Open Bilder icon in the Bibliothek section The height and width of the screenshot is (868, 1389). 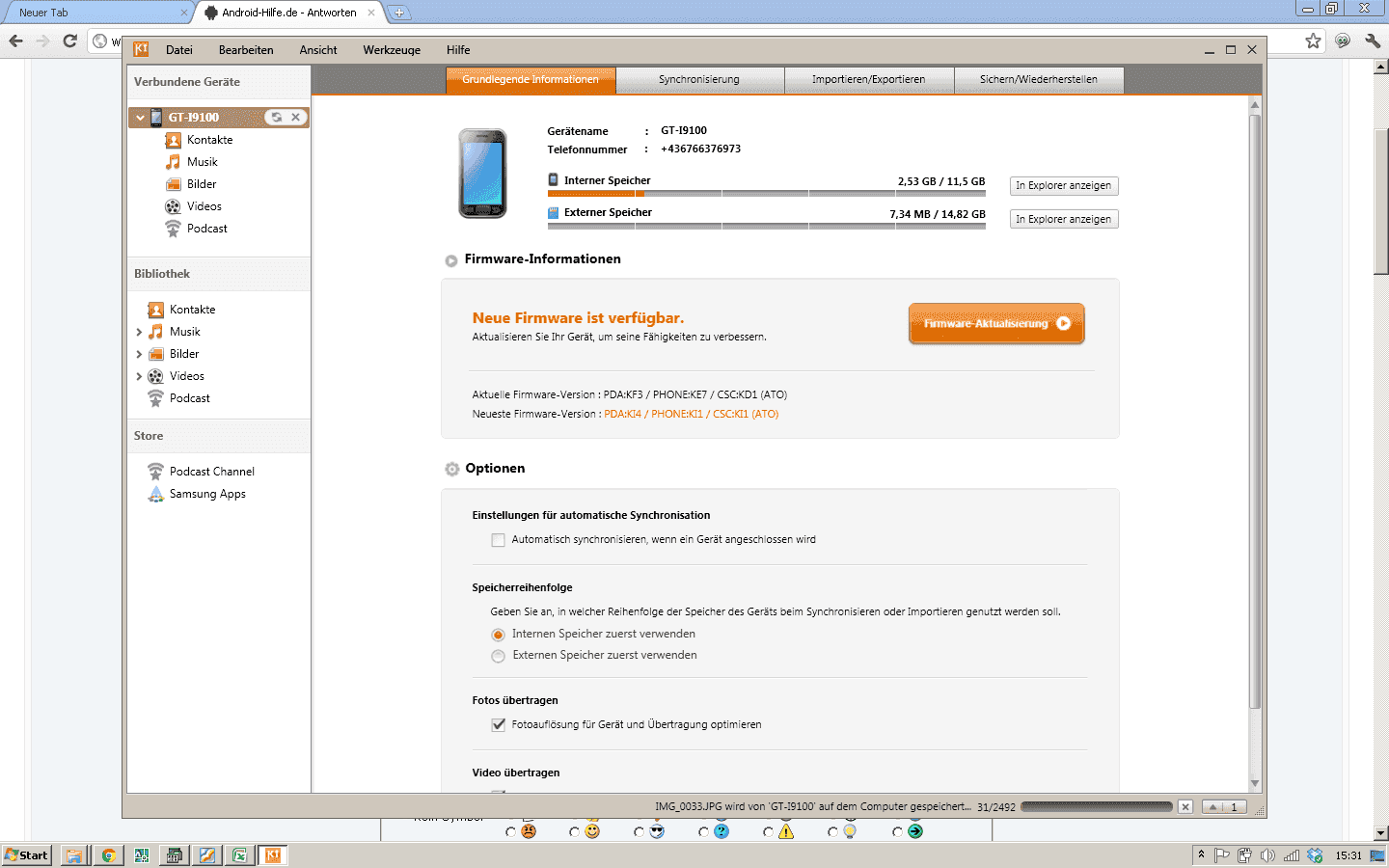pyautogui.click(x=155, y=354)
